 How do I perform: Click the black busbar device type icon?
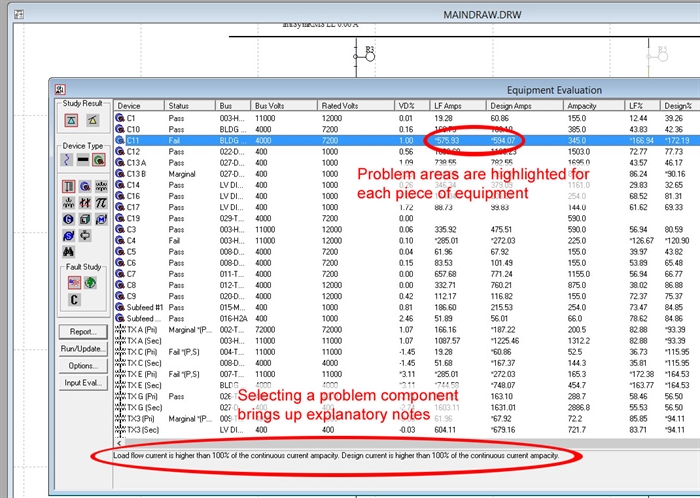click(83, 159)
